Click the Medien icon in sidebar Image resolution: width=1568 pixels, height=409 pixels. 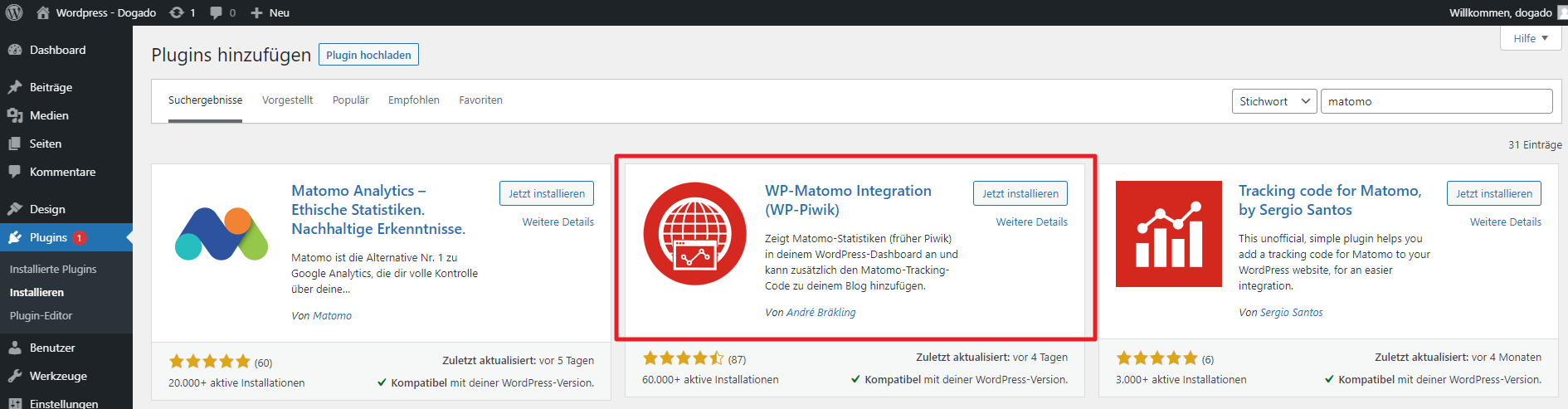(15, 115)
